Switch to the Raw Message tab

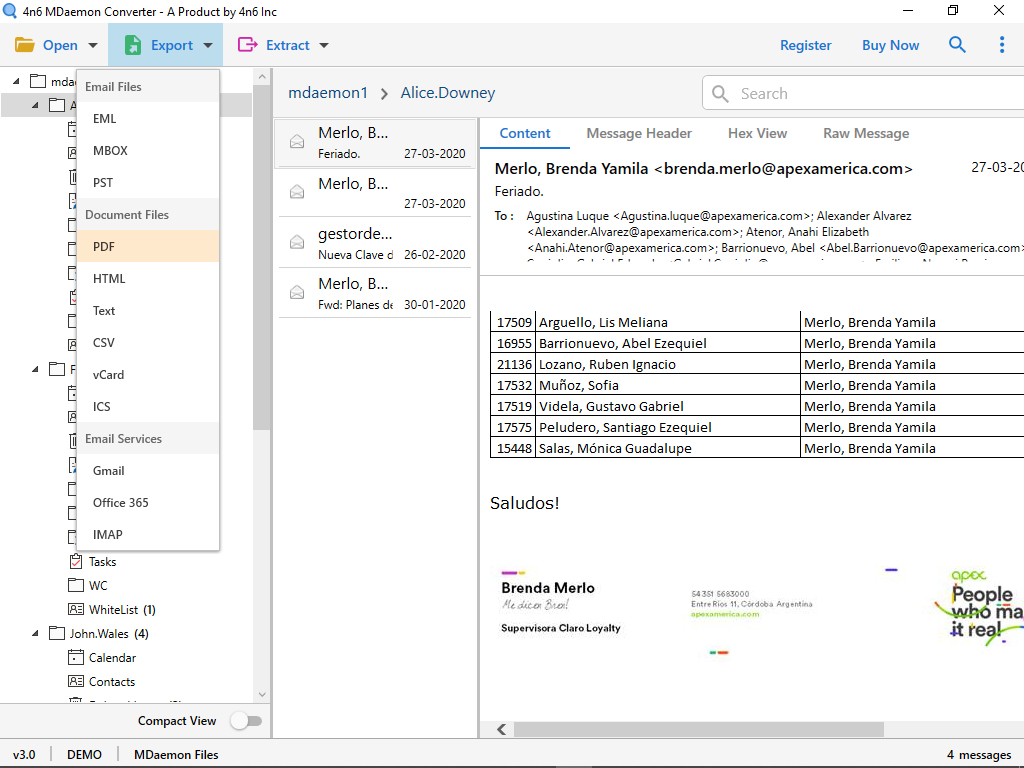866,133
